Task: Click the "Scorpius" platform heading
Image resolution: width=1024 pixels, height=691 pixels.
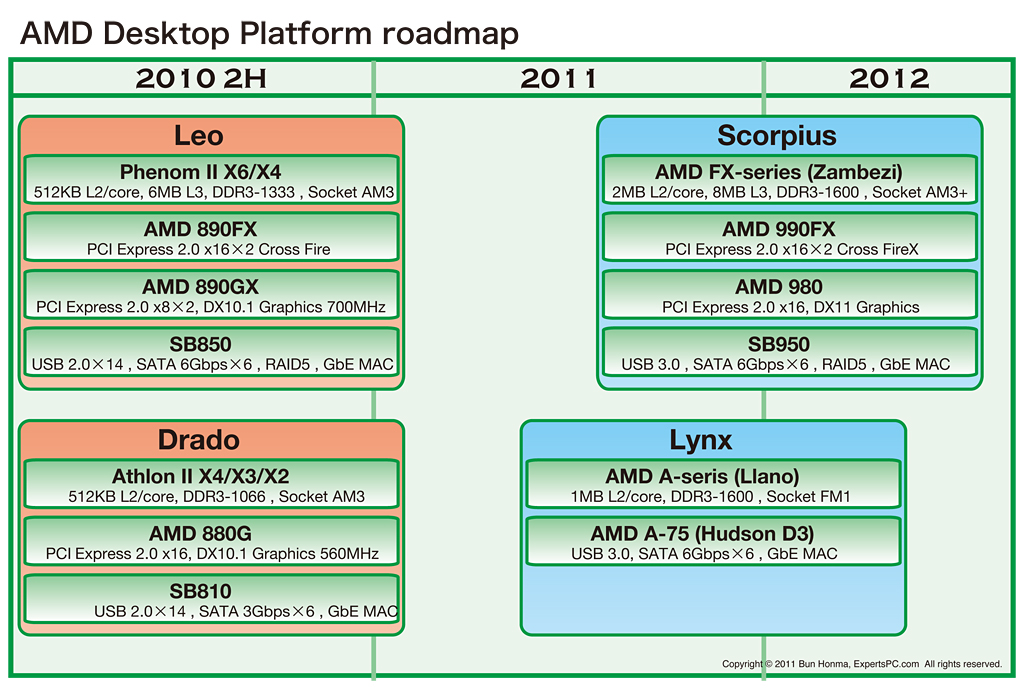Action: 776,136
